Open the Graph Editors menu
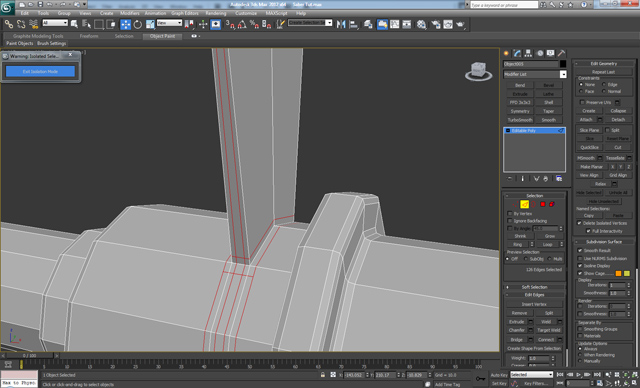 point(184,13)
